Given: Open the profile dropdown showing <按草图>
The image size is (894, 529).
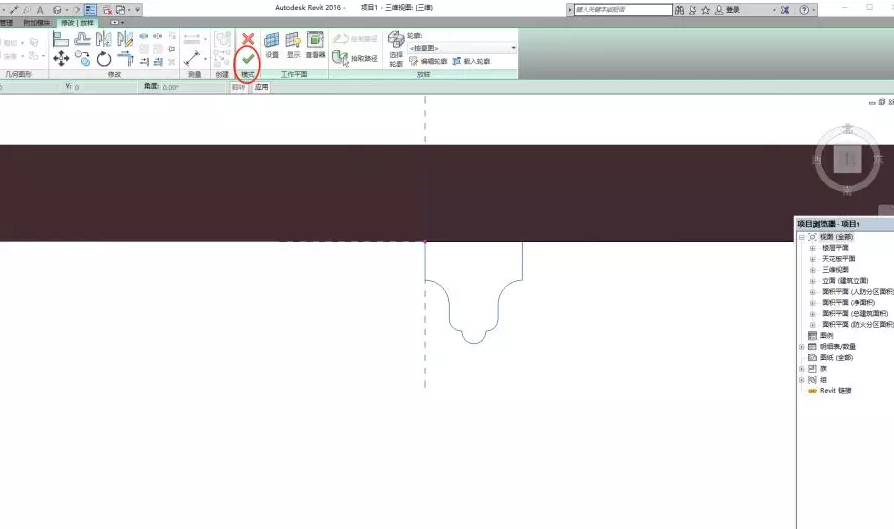Looking at the screenshot, I should pos(462,48).
